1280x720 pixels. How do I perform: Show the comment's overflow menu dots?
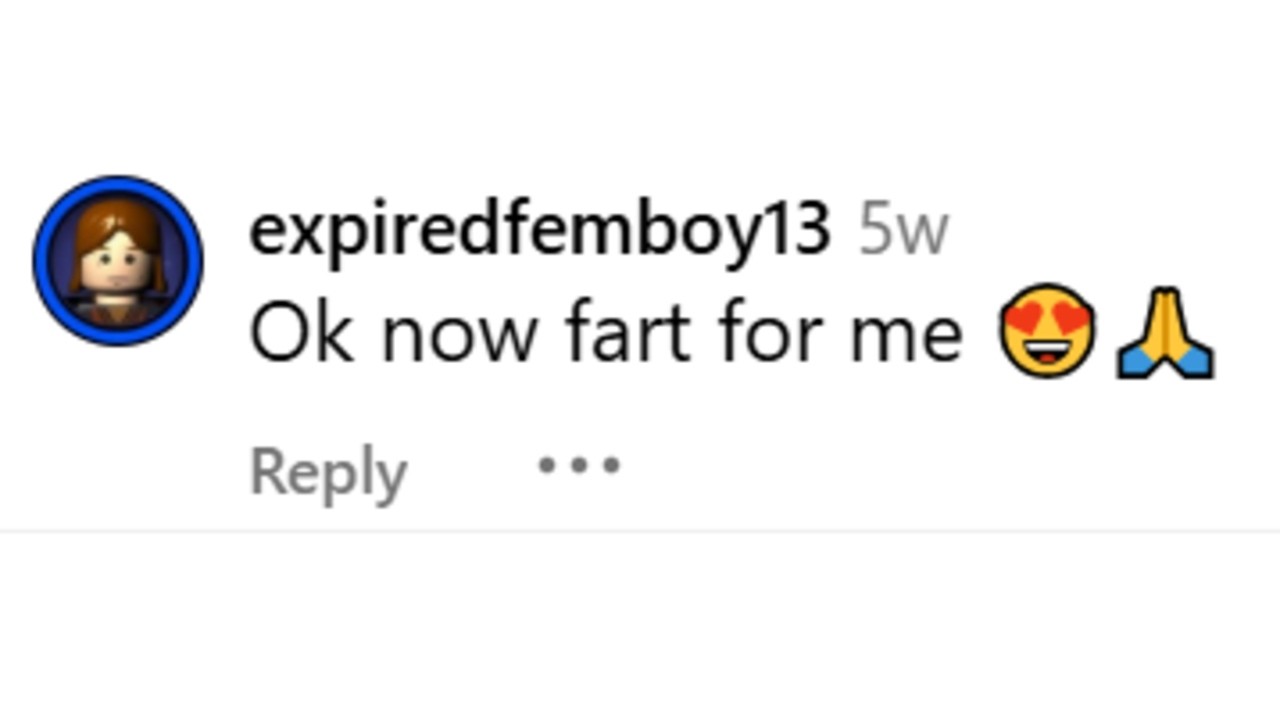click(579, 465)
